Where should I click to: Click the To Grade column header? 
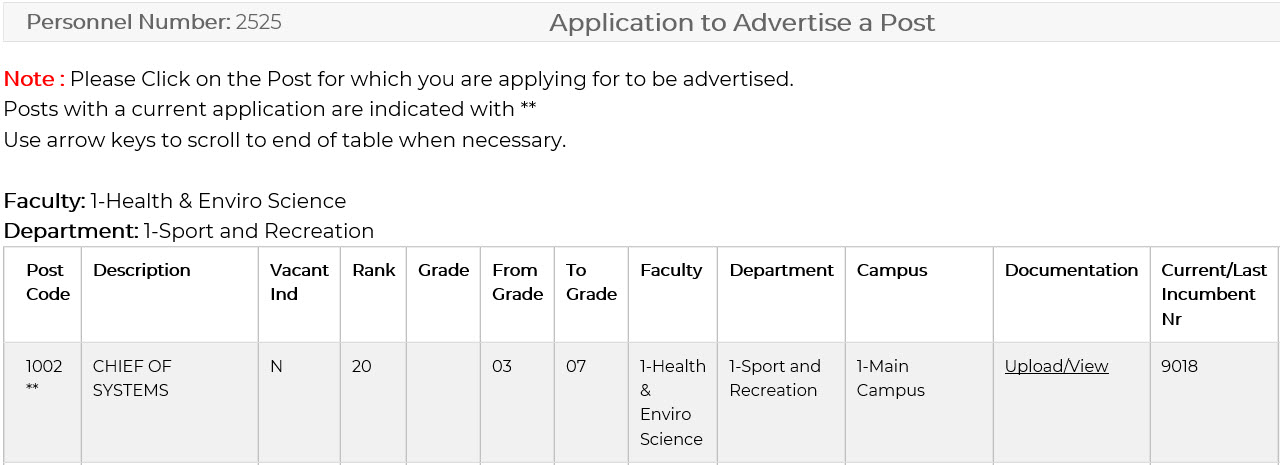(x=591, y=282)
